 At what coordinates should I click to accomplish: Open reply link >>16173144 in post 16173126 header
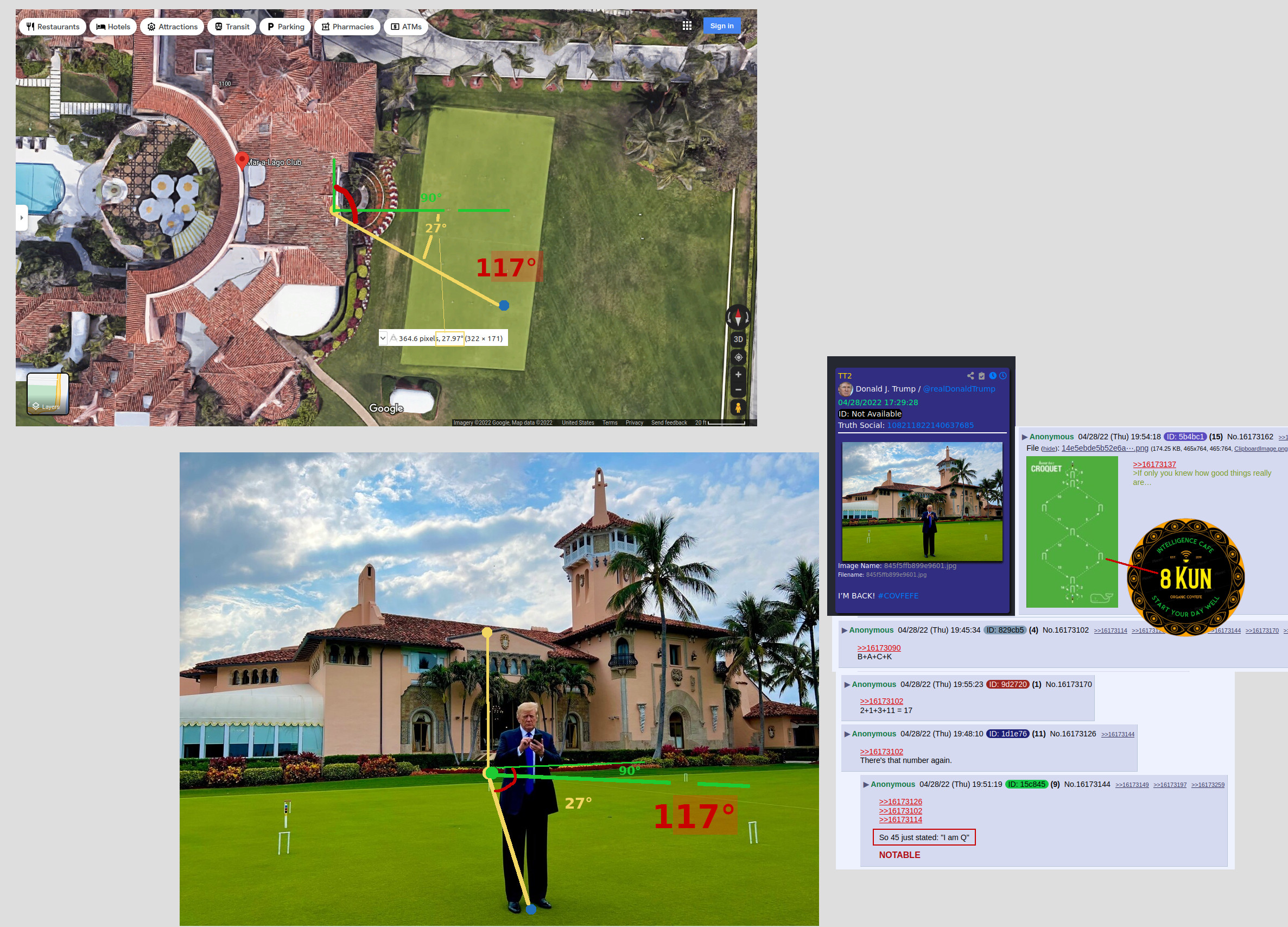pos(1118,735)
